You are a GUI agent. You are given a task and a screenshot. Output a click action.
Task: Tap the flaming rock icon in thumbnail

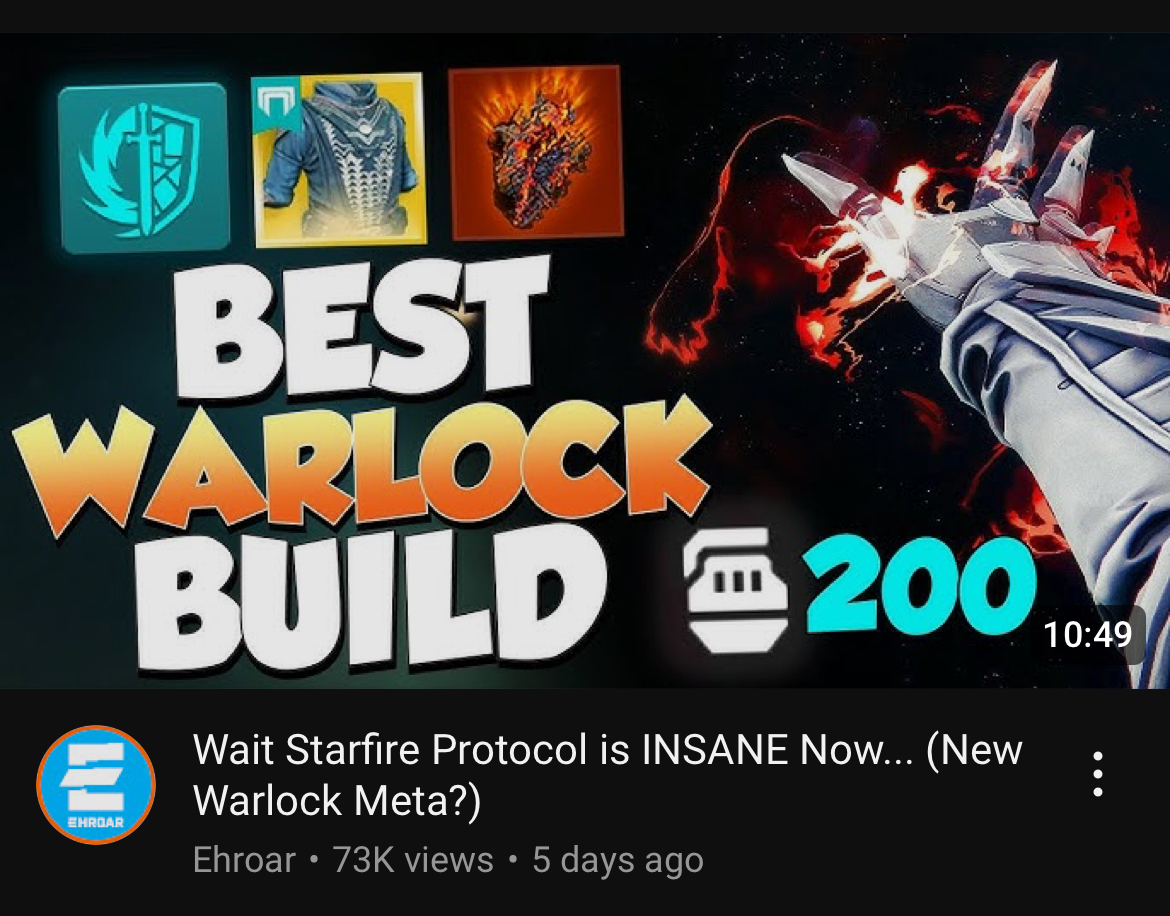(536, 152)
